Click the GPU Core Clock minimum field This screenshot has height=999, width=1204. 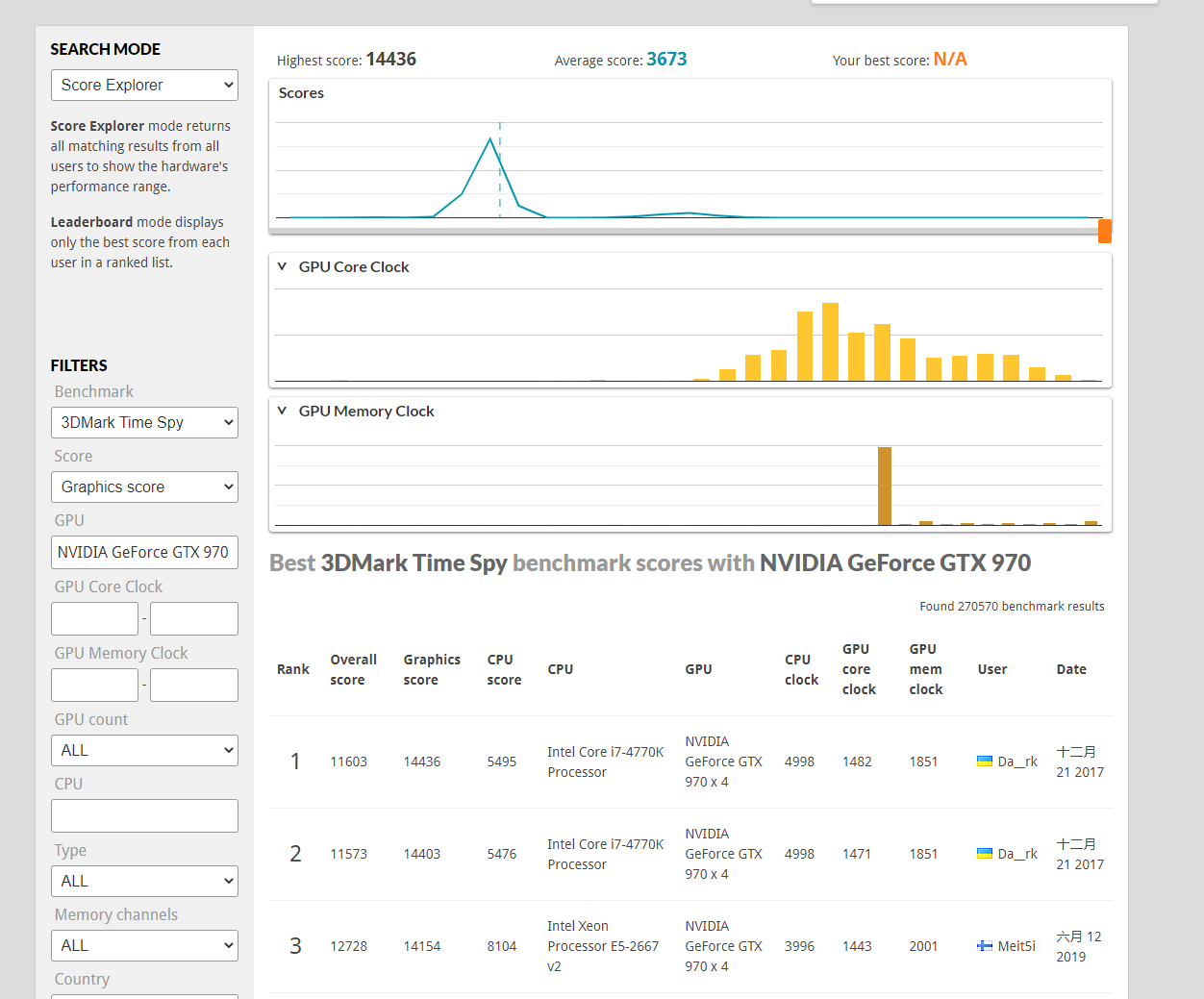pyautogui.click(x=94, y=618)
